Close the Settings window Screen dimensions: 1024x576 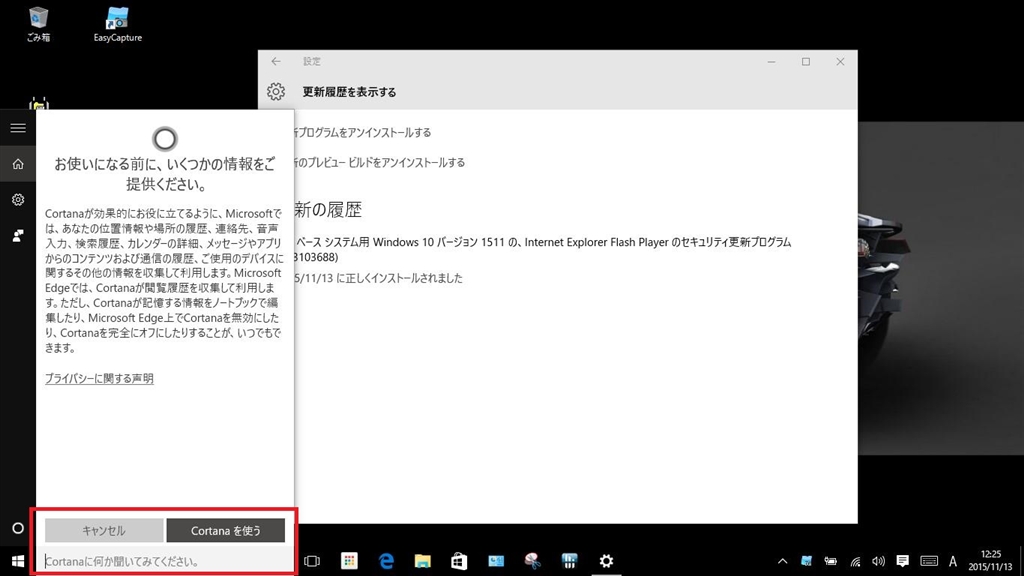(840, 61)
